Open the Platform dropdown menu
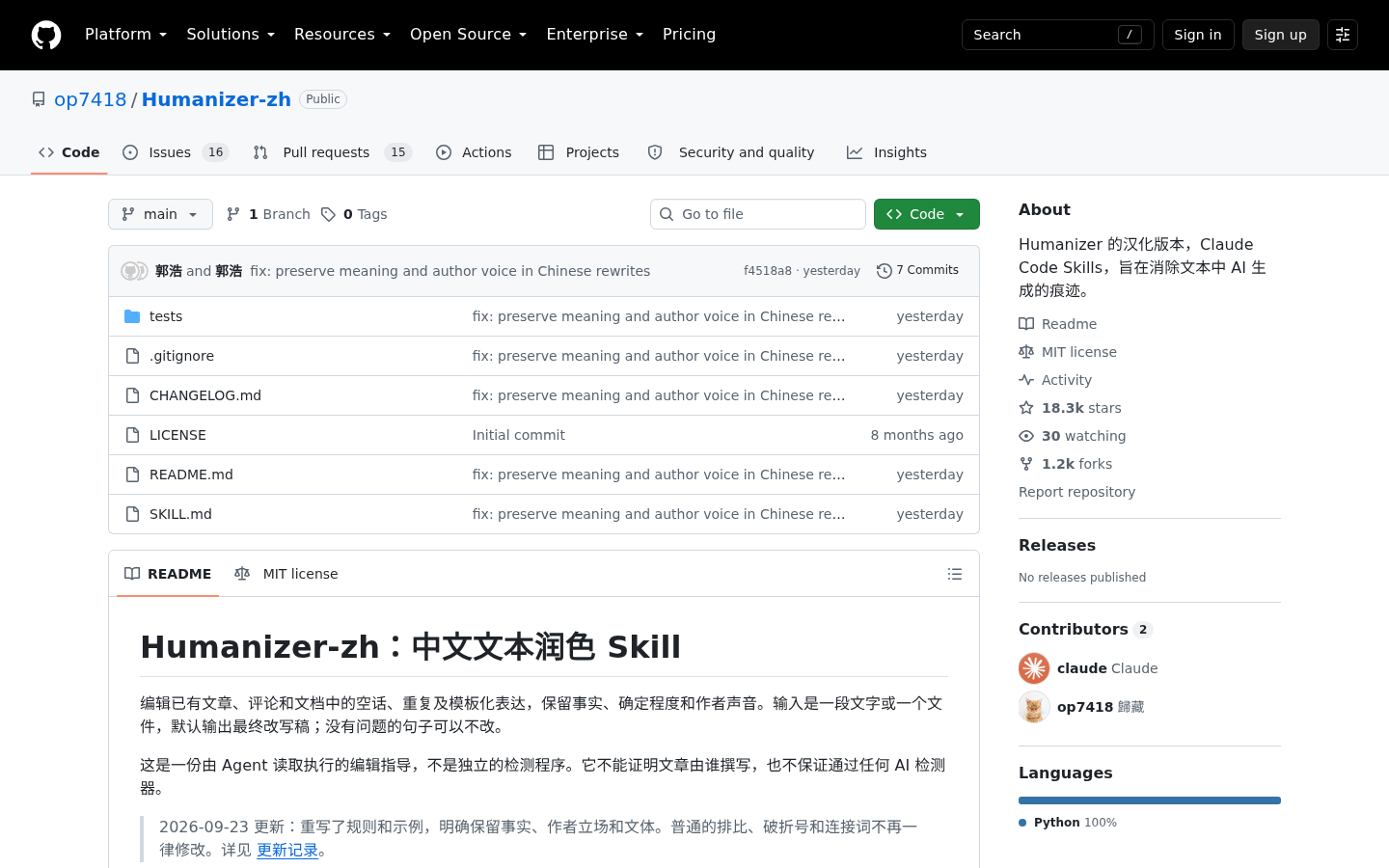Viewport: 1389px width, 868px height. tap(125, 35)
